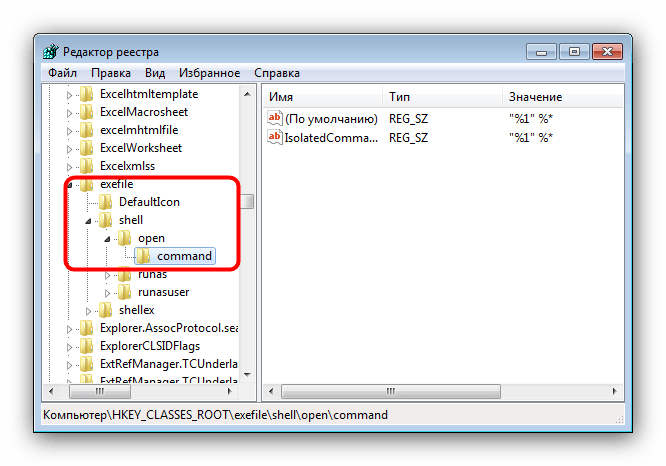Expand the ExcelMacrosheet key
Image resolution: width=666 pixels, height=466 pixels.
[x=70, y=113]
